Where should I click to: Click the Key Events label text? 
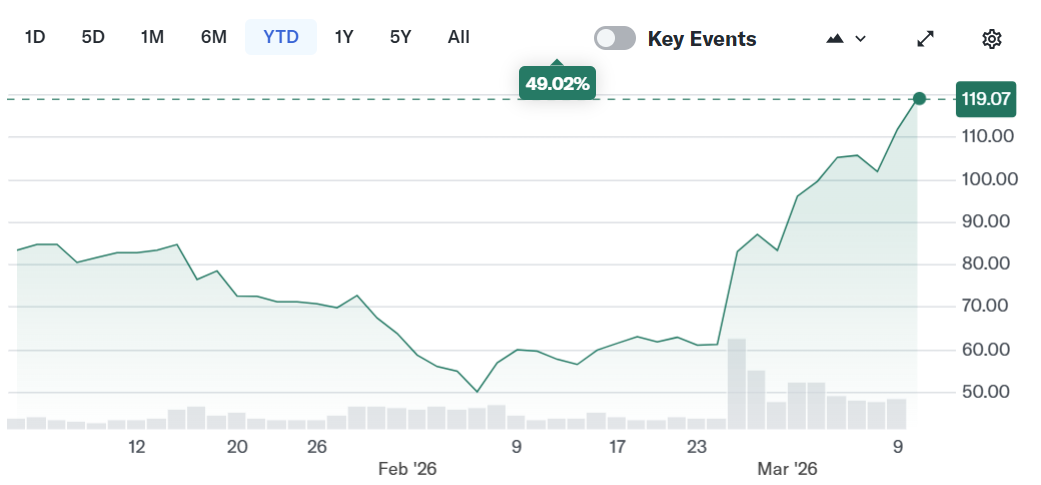click(702, 39)
